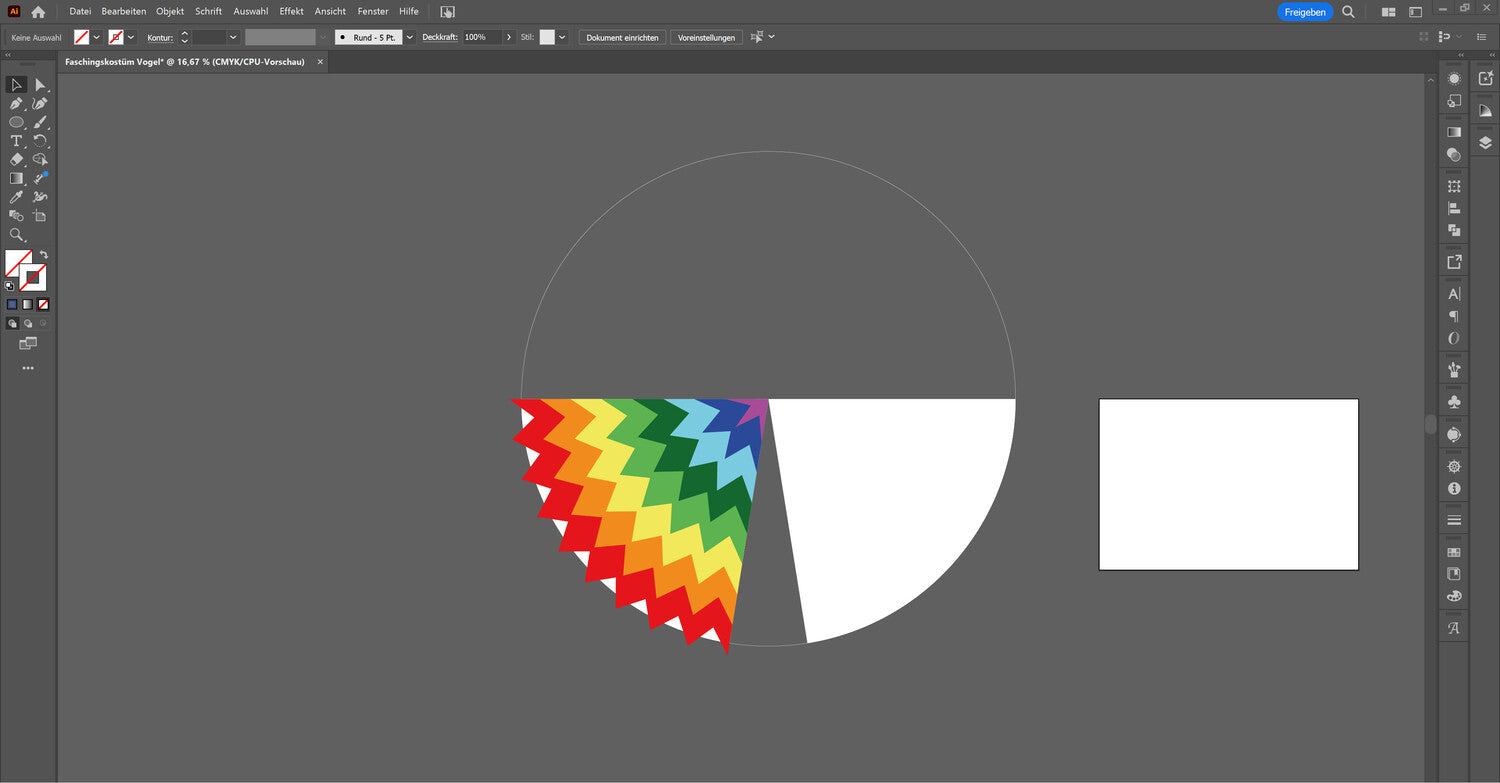Select the Selection (black arrow) tool

(16, 85)
